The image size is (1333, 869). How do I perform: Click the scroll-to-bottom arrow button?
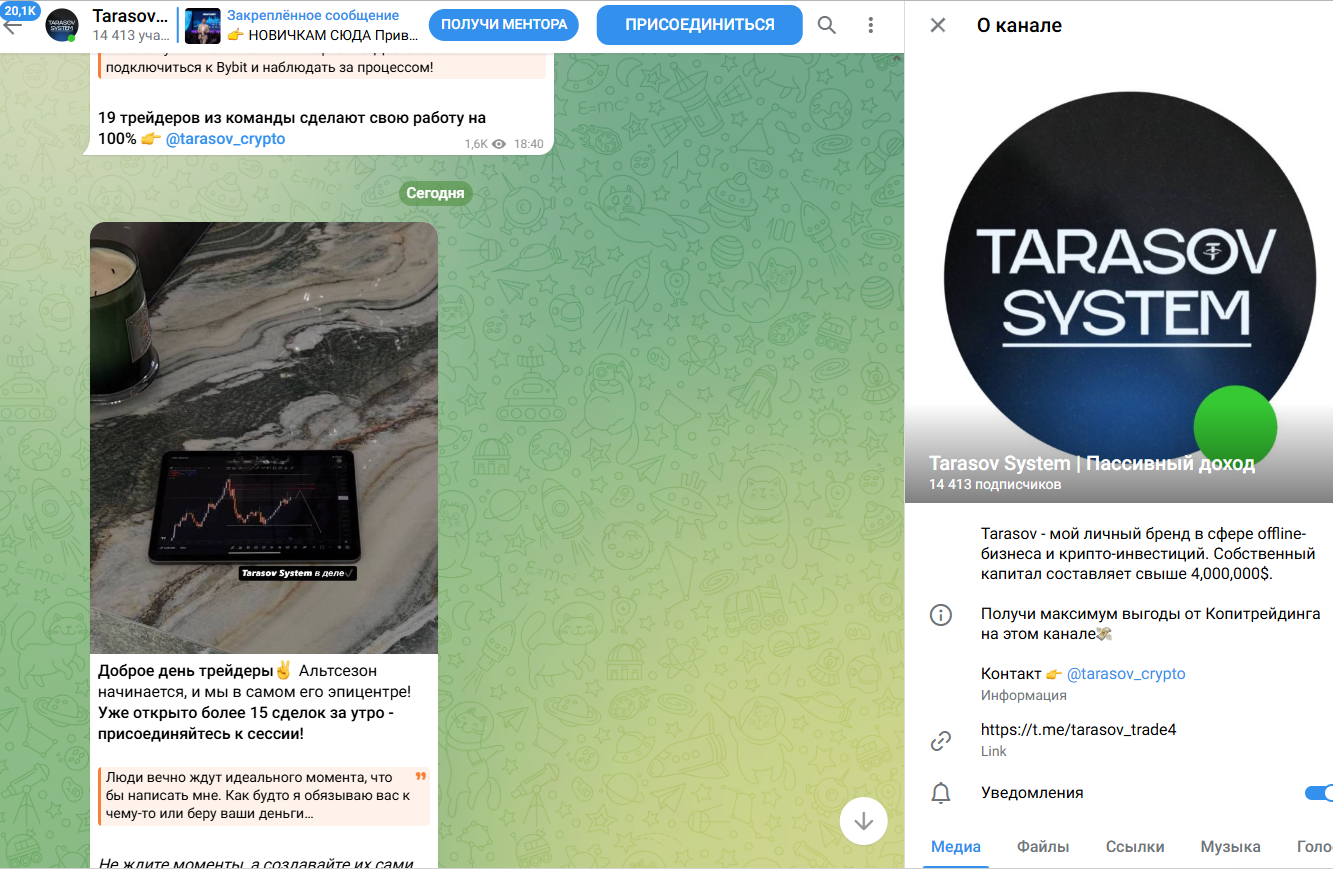862,821
